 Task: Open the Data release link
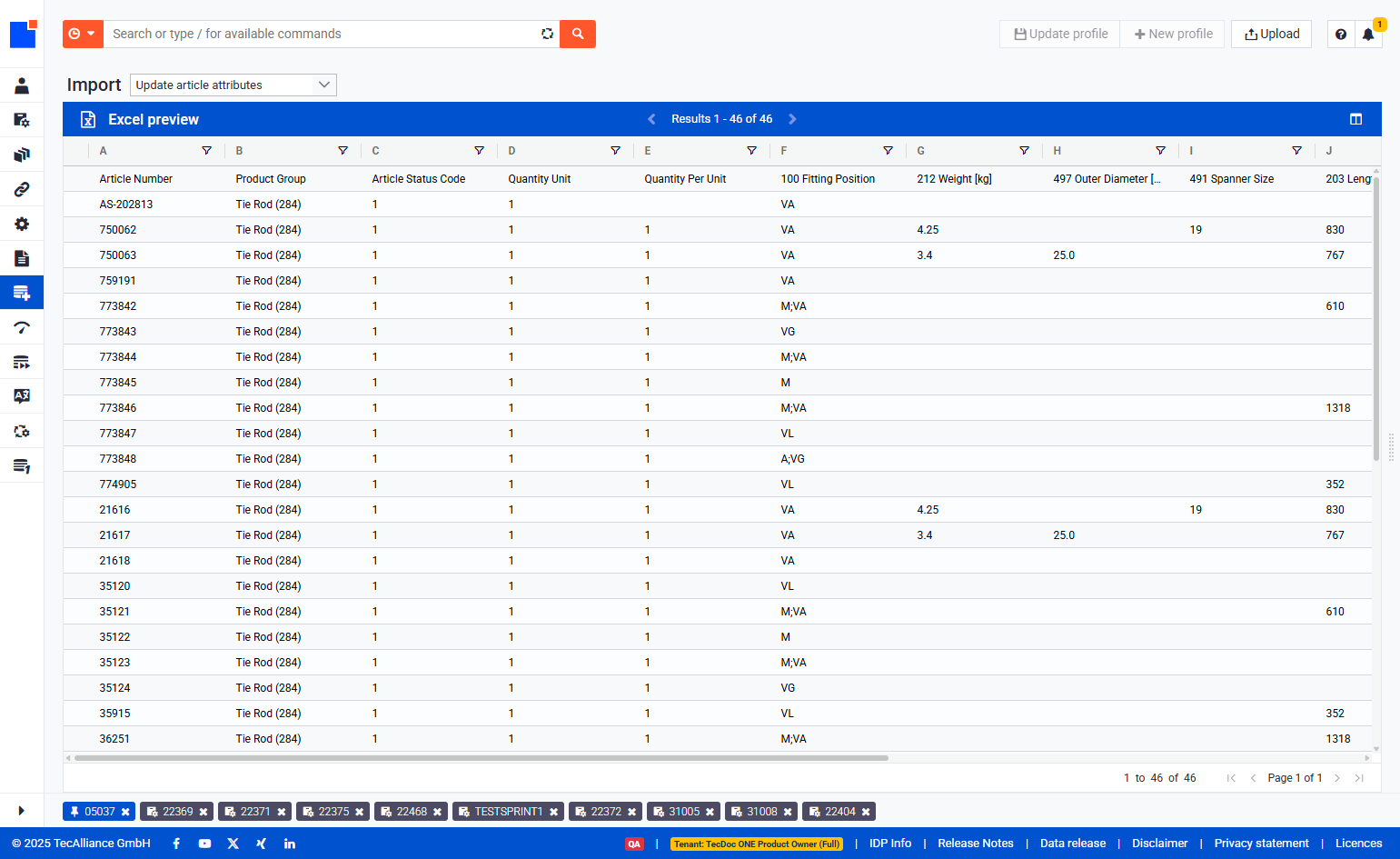(x=1073, y=844)
